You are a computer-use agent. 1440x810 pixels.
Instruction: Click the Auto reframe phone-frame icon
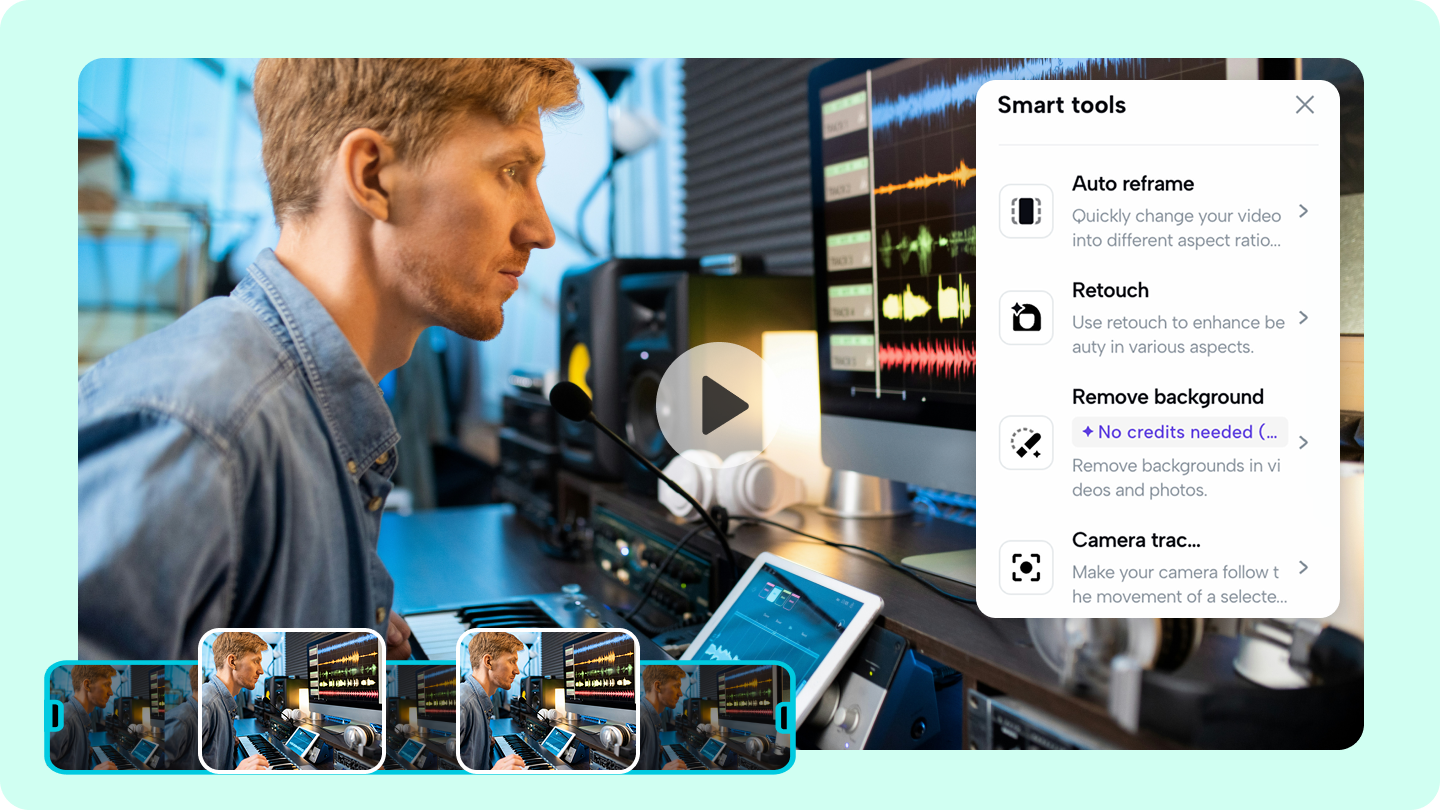1026,211
